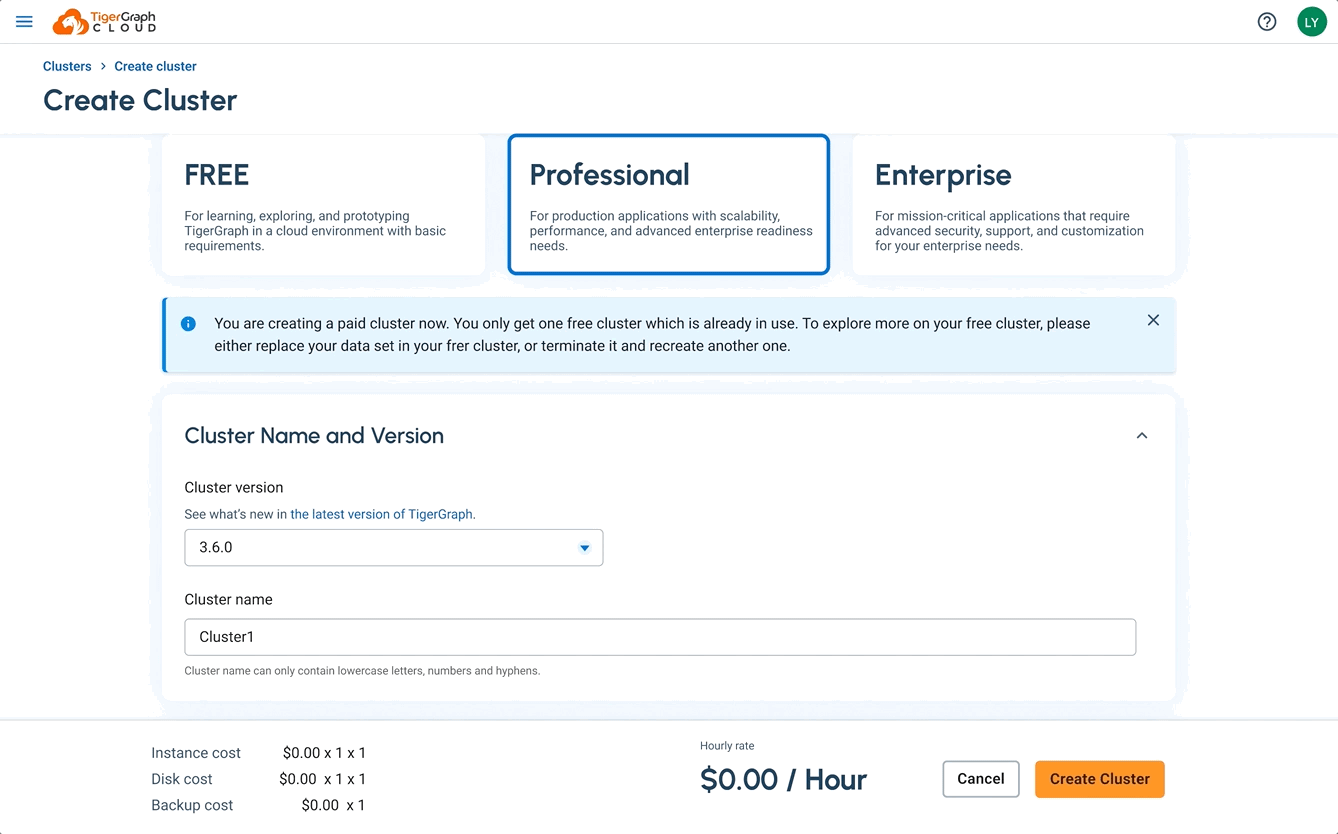Open the LY user avatar menu
Screen dimensions: 1338x834
[x=1312, y=22]
